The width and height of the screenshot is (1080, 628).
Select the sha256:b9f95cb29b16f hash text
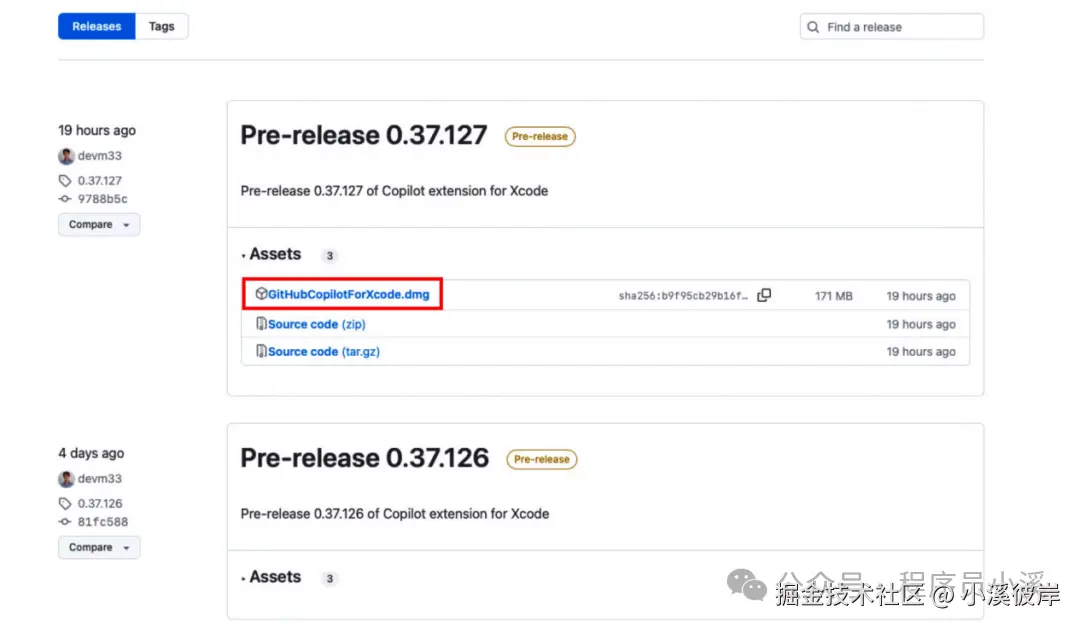click(683, 296)
